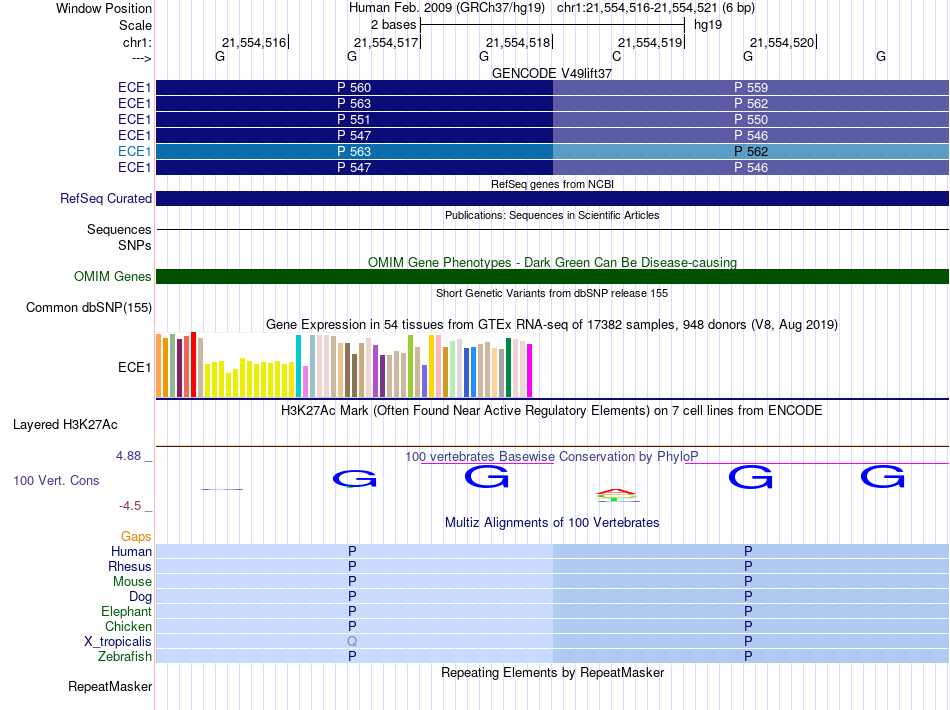Click the X_tropicalis species label
This screenshot has width=950, height=710.
coord(118,642)
